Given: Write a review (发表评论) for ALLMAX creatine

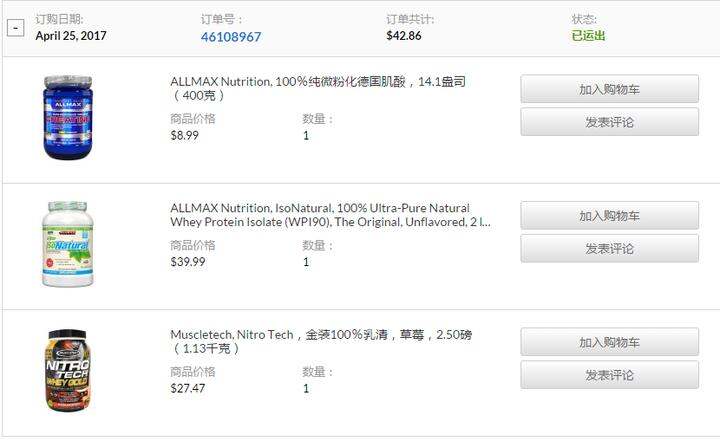Looking at the screenshot, I should (x=609, y=122).
